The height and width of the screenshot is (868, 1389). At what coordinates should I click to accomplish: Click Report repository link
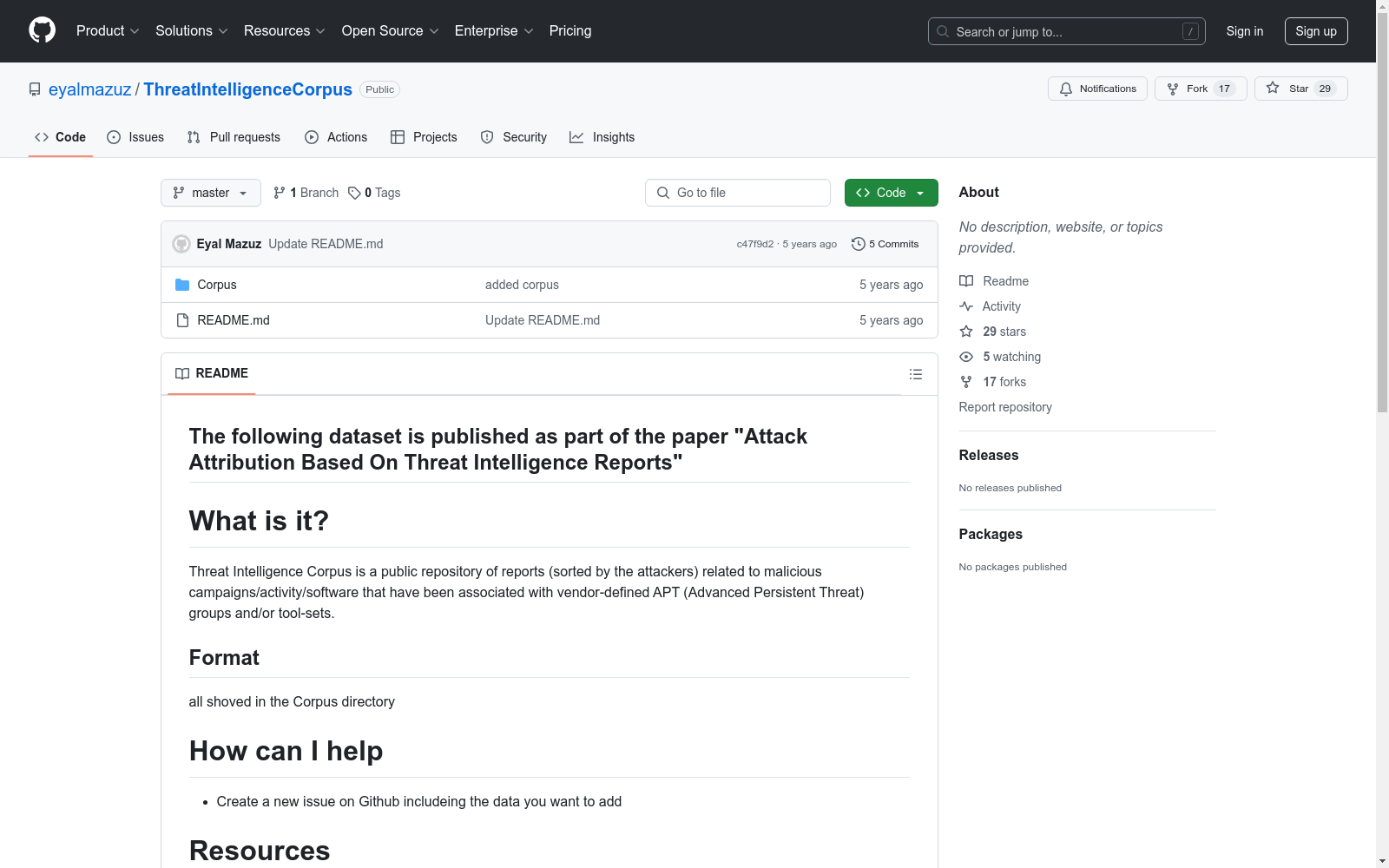pos(1005,407)
